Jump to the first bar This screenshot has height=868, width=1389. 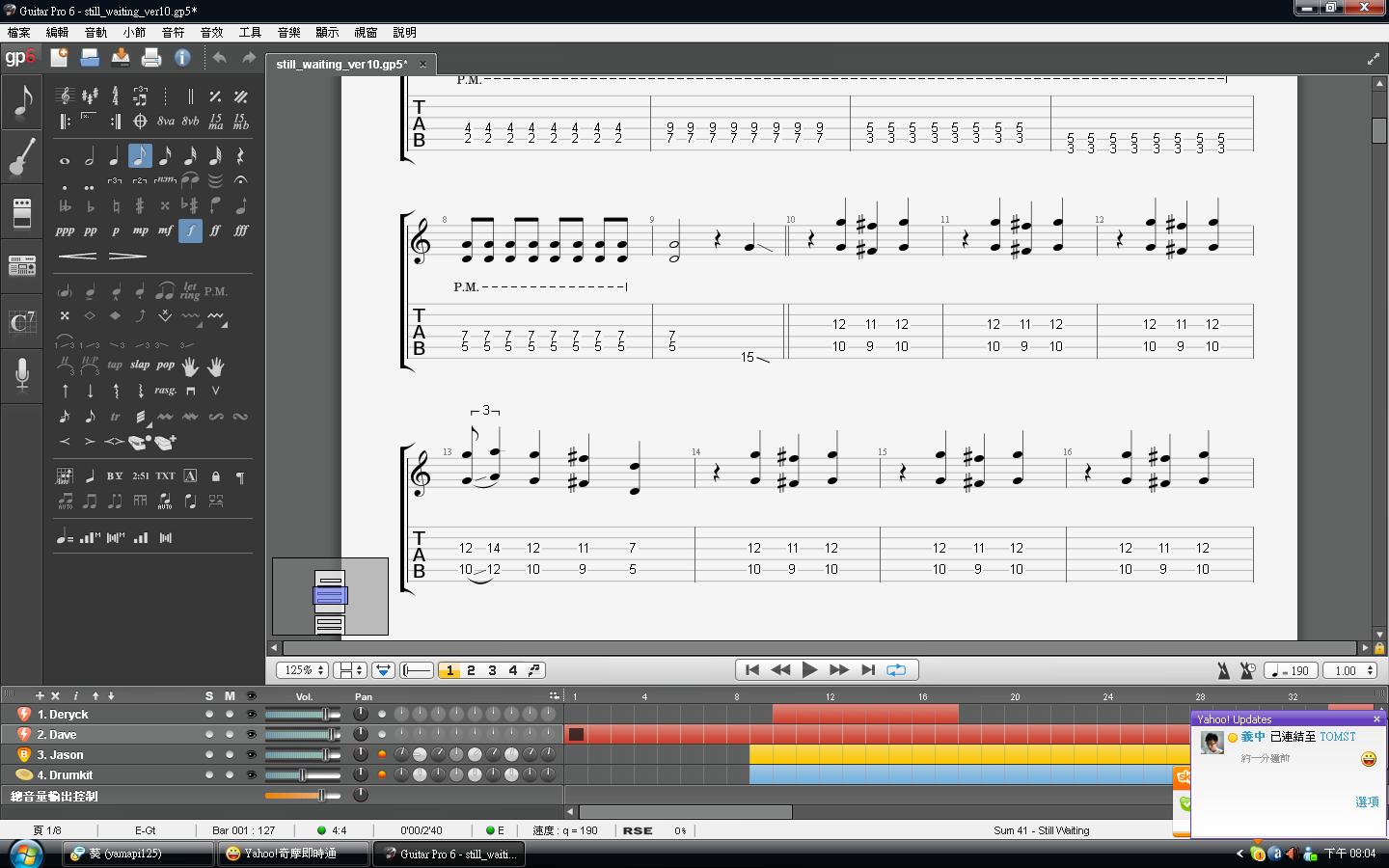752,670
